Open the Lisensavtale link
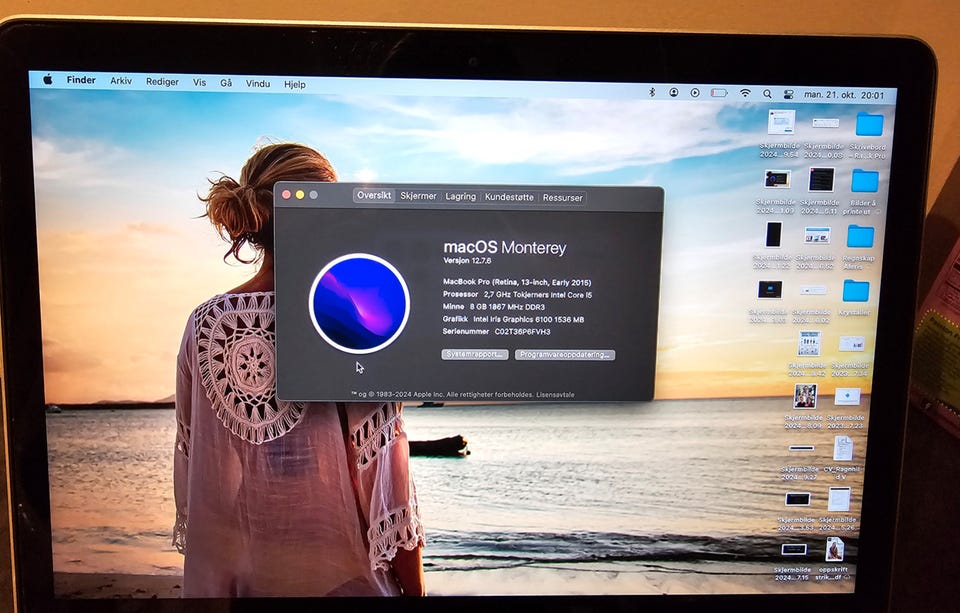Viewport: 960px width, 613px height. click(555, 395)
